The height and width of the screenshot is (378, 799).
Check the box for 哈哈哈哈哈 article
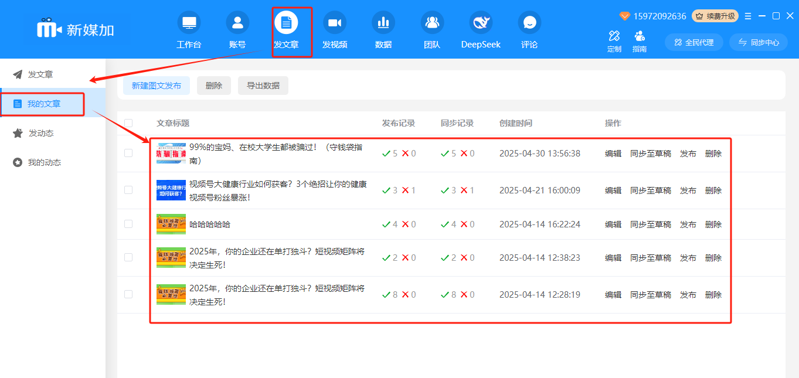pos(128,224)
